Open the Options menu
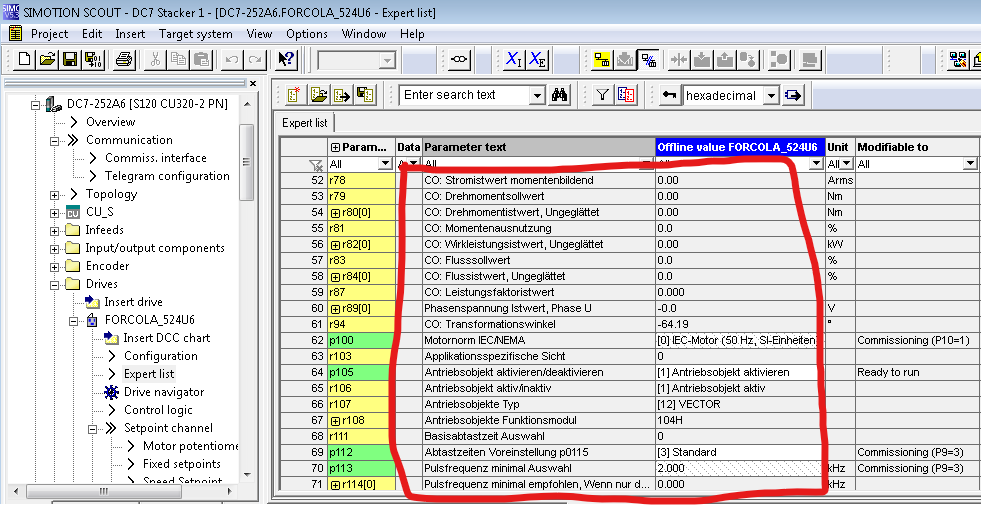 [307, 33]
